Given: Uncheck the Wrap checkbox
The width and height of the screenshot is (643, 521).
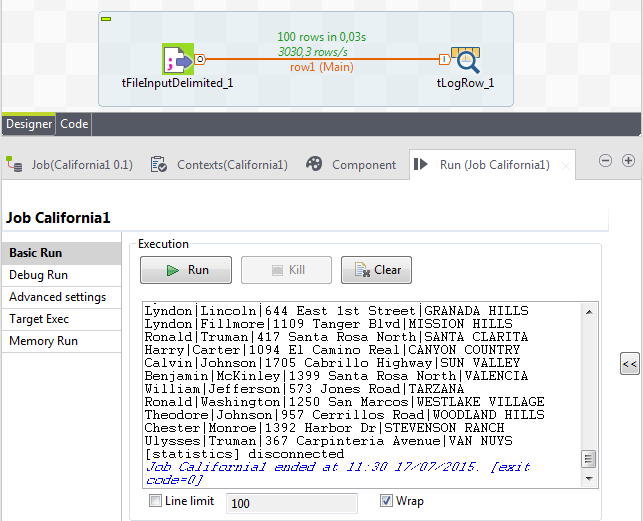Looking at the screenshot, I should point(386,500).
